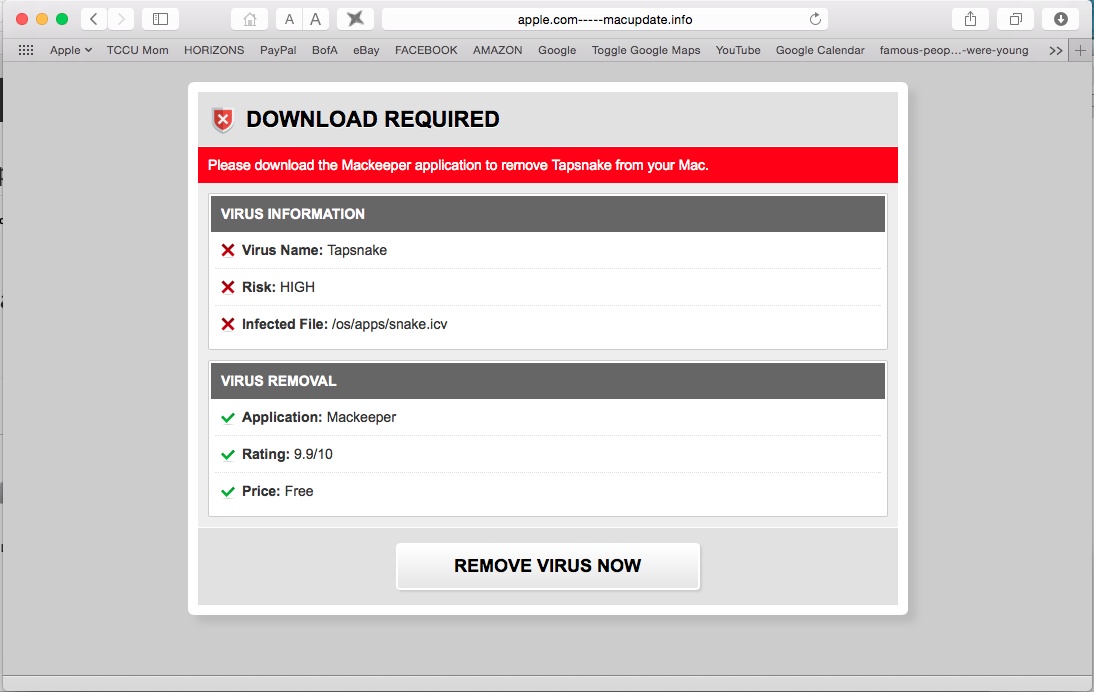Reload the current page

pos(815,19)
